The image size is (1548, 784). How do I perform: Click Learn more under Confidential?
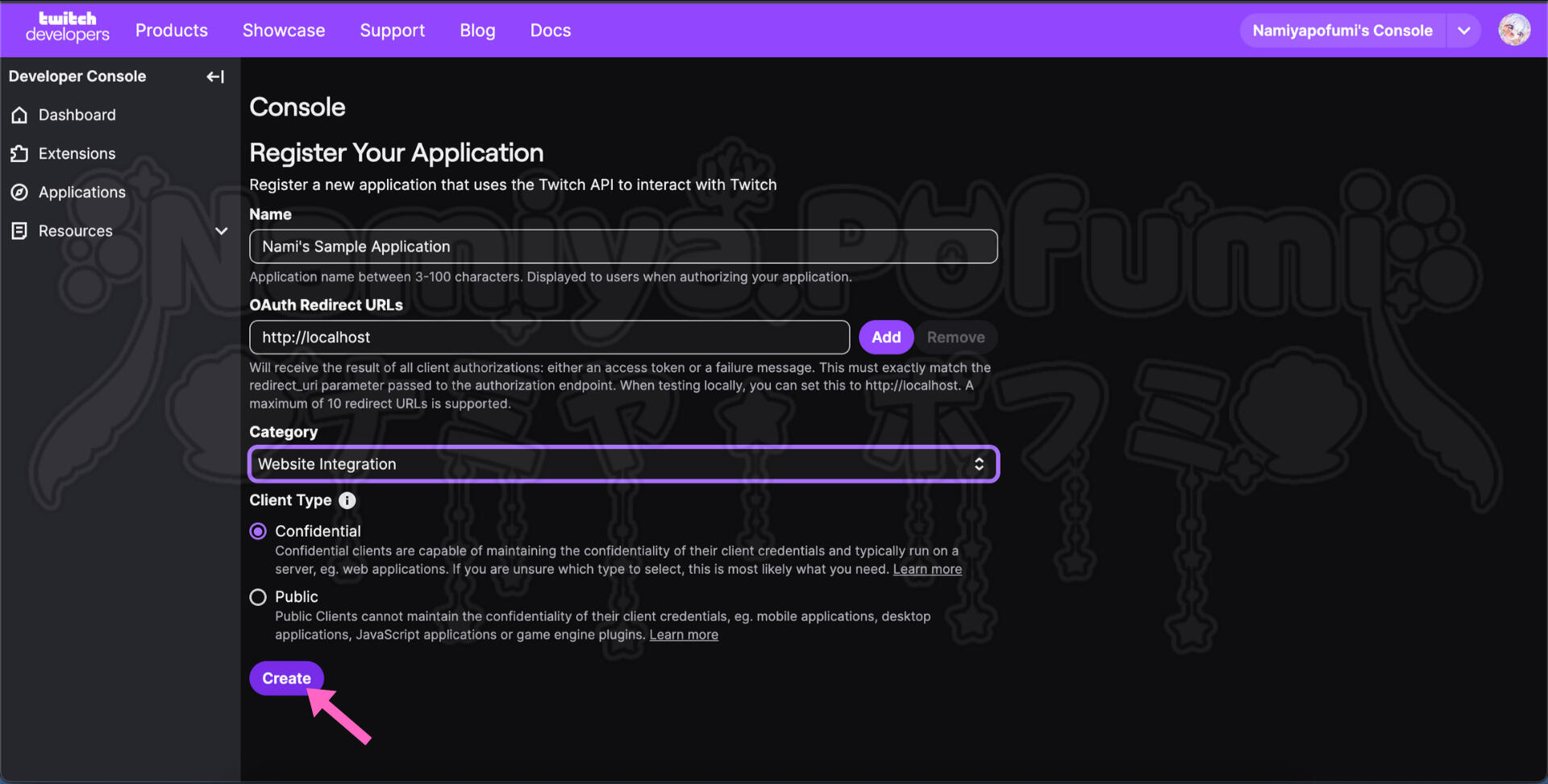[927, 570]
